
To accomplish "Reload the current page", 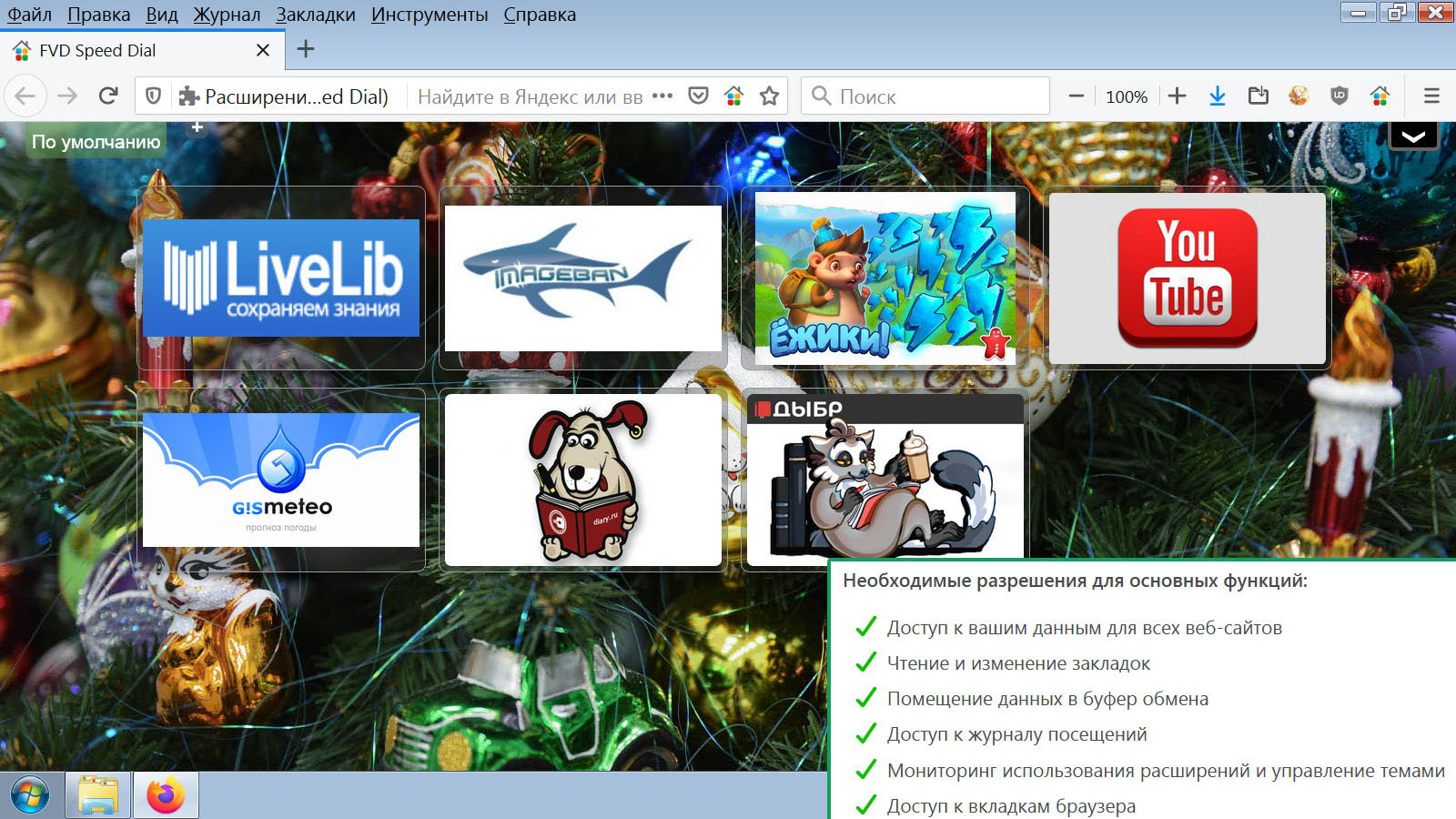I will (108, 96).
